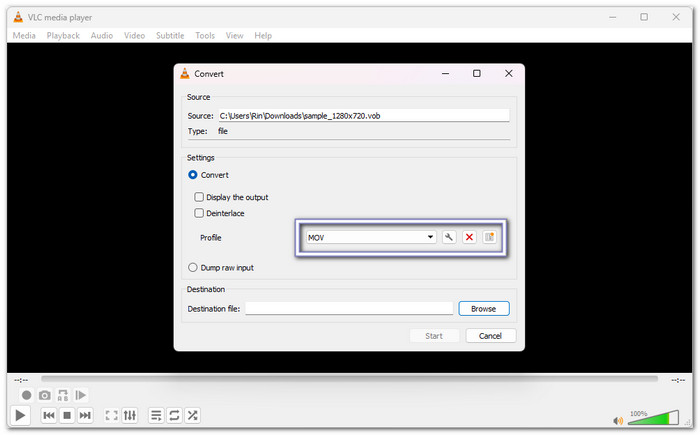This screenshot has height=435, width=700.
Task: Click the Destination file input field
Action: pos(349,308)
